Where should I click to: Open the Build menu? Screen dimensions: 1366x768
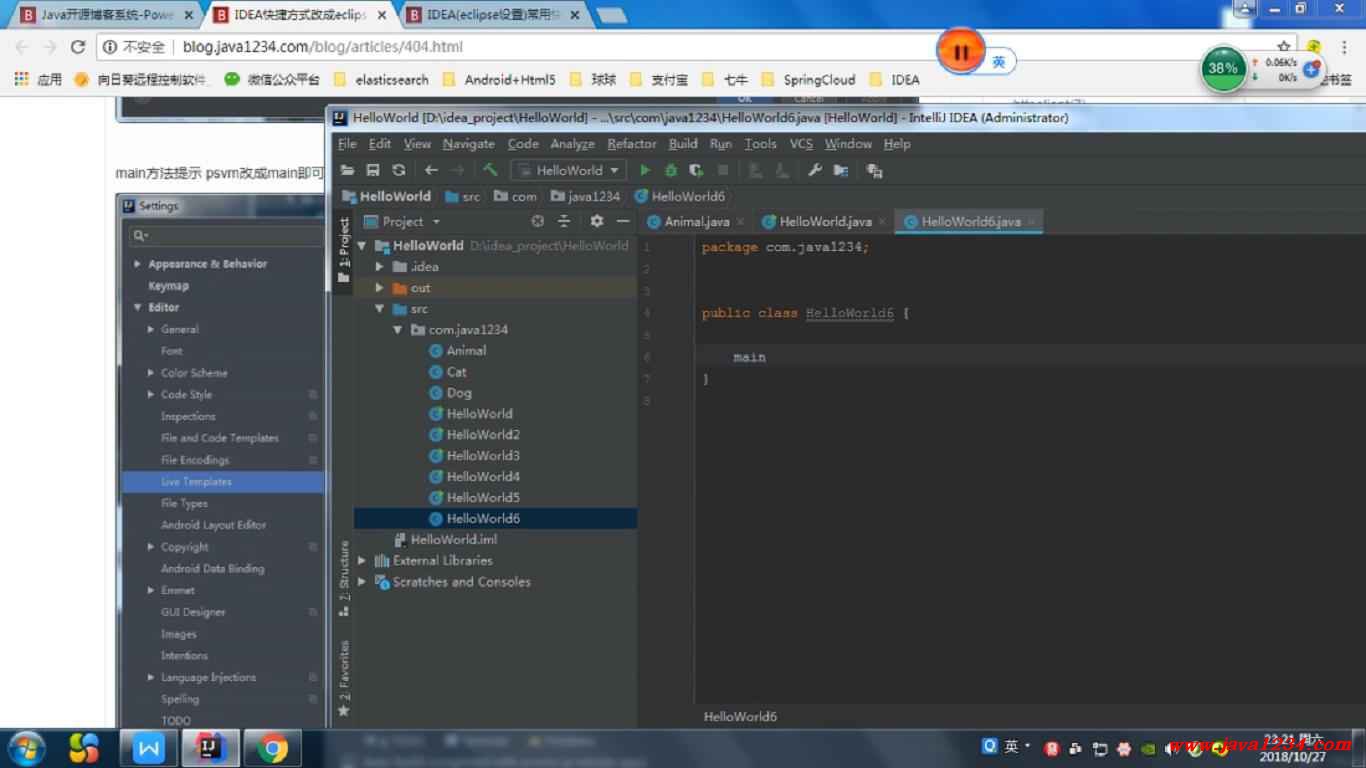click(683, 144)
